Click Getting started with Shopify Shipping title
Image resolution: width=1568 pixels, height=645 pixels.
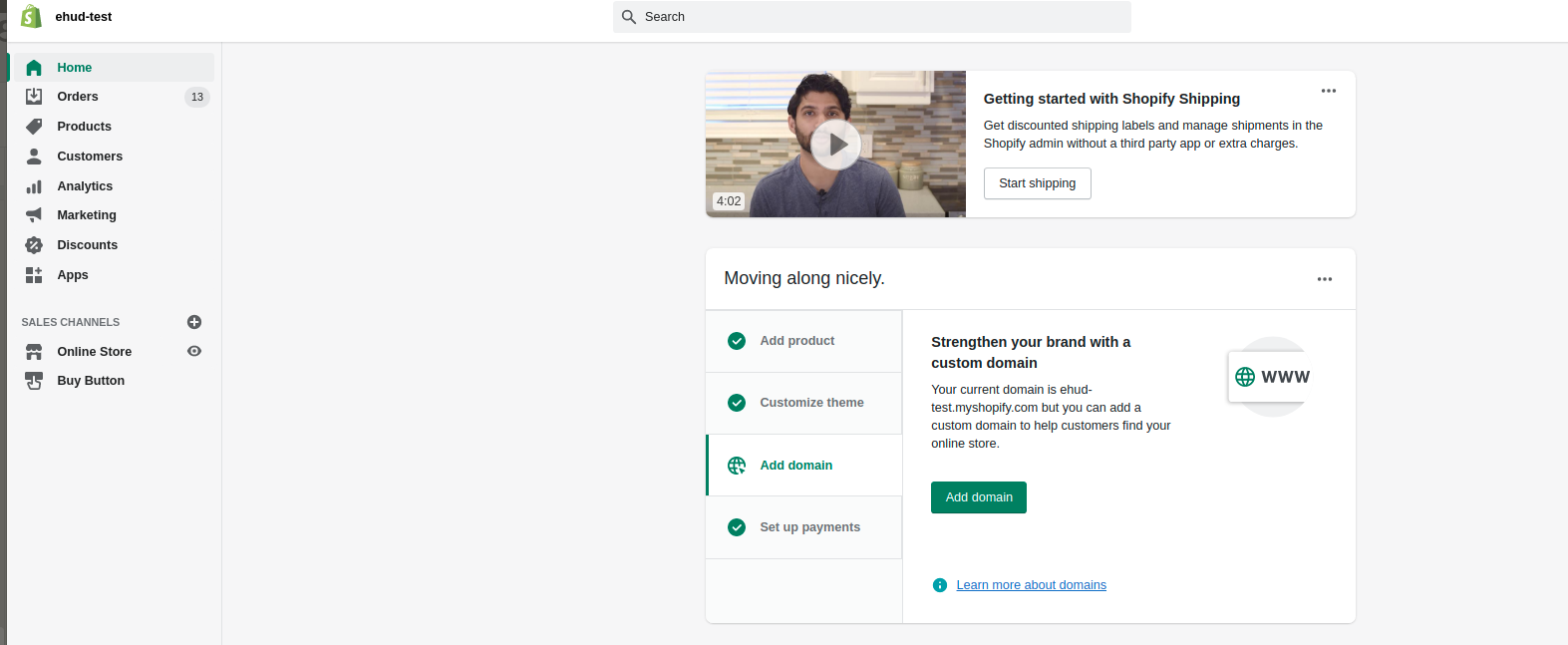pos(1112,99)
